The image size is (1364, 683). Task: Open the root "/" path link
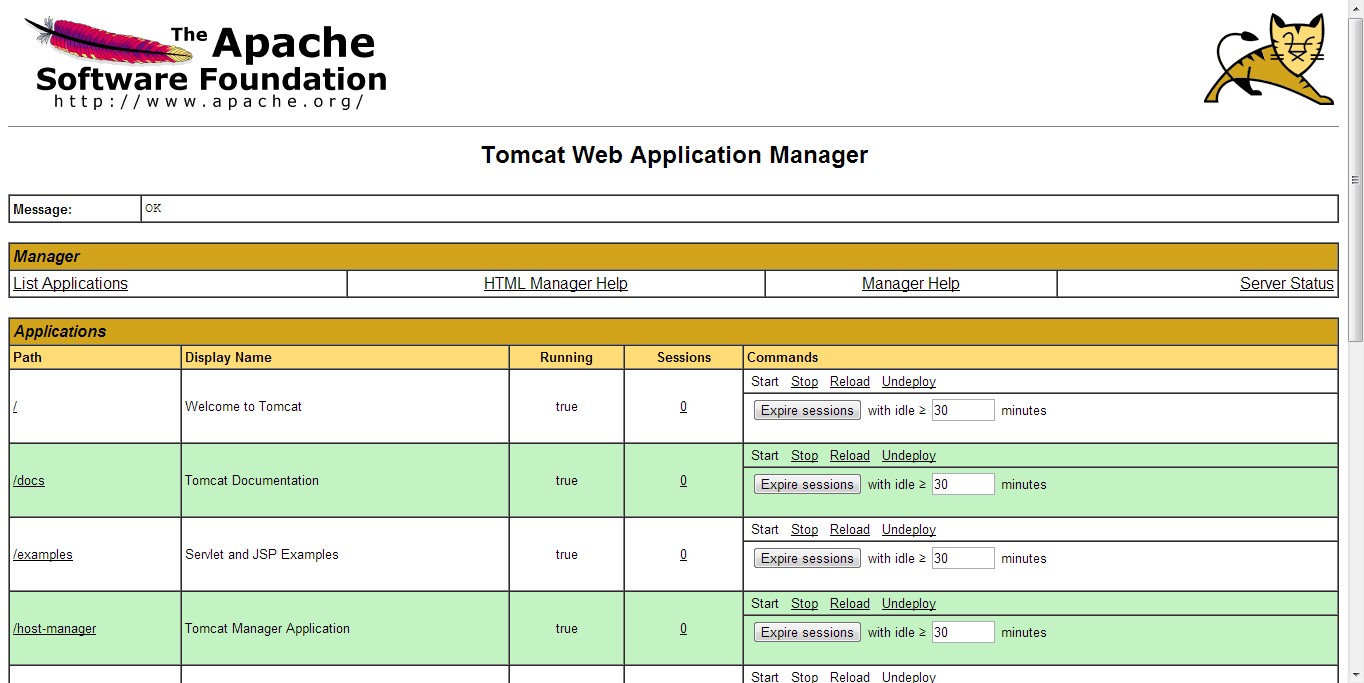tap(15, 407)
